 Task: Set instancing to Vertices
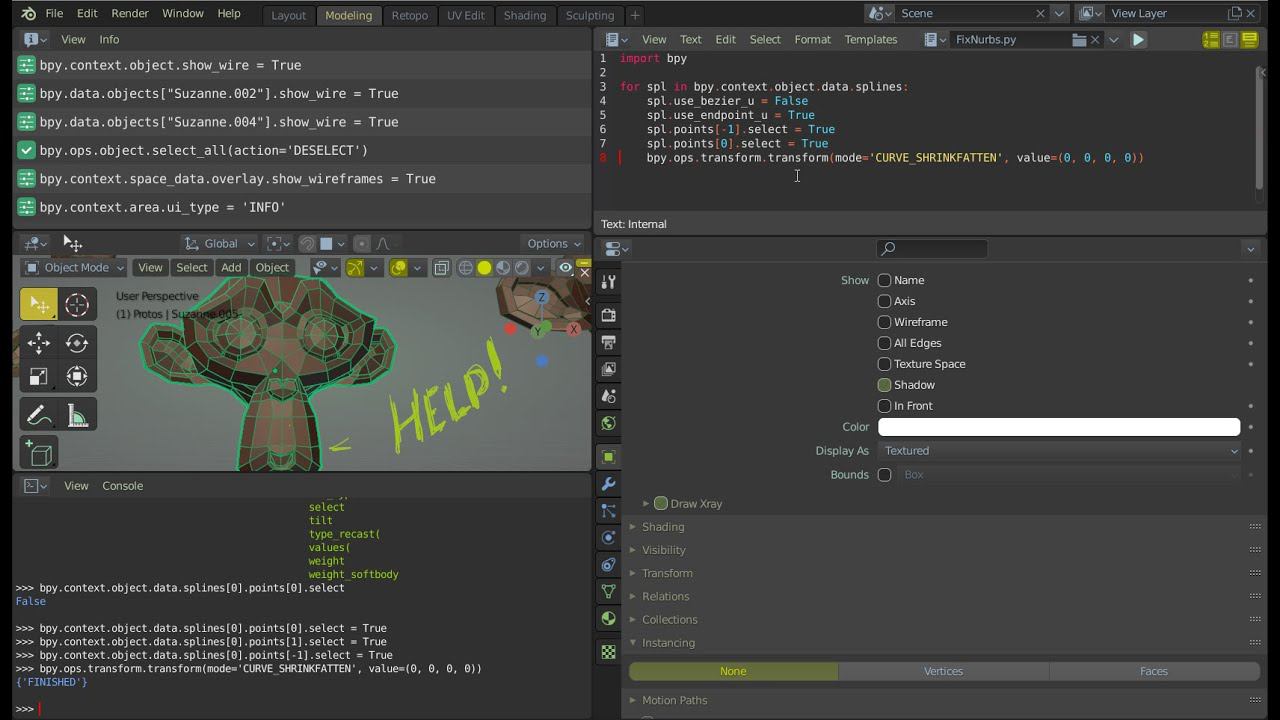[944, 671]
